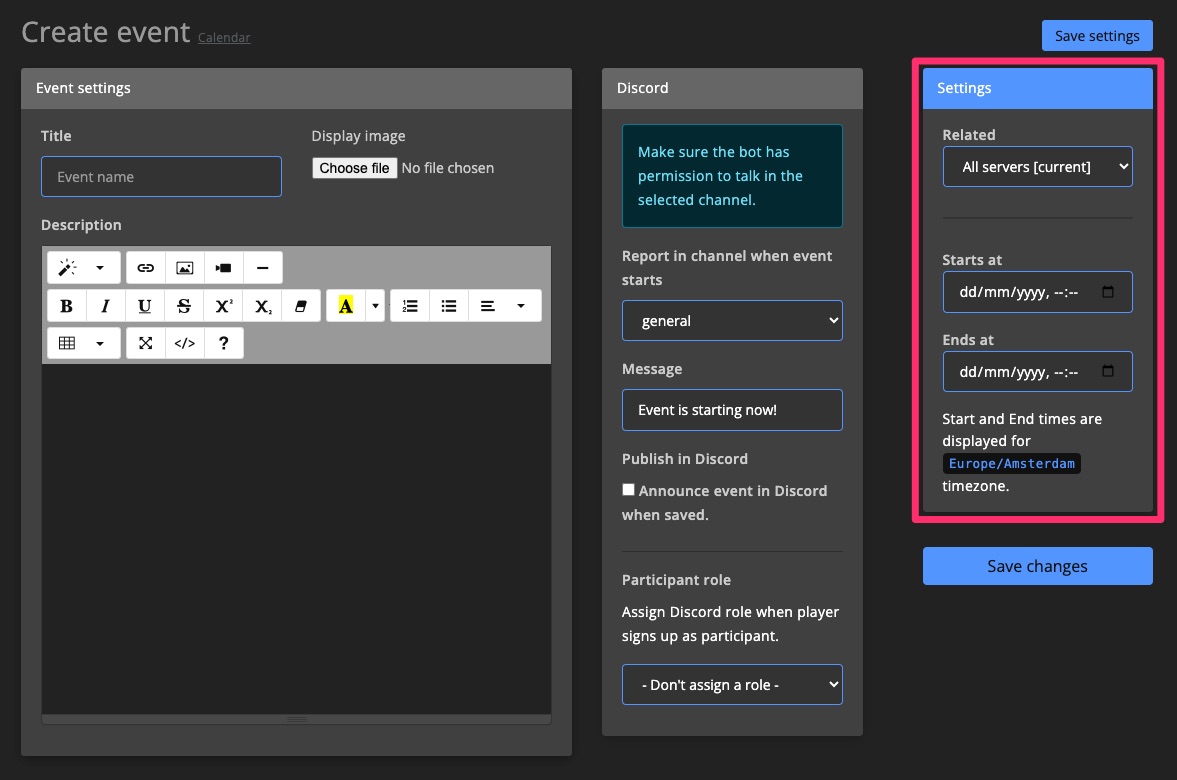Screen dimensions: 1177x780
Task: Open the Related servers dropdown
Action: click(x=1037, y=167)
